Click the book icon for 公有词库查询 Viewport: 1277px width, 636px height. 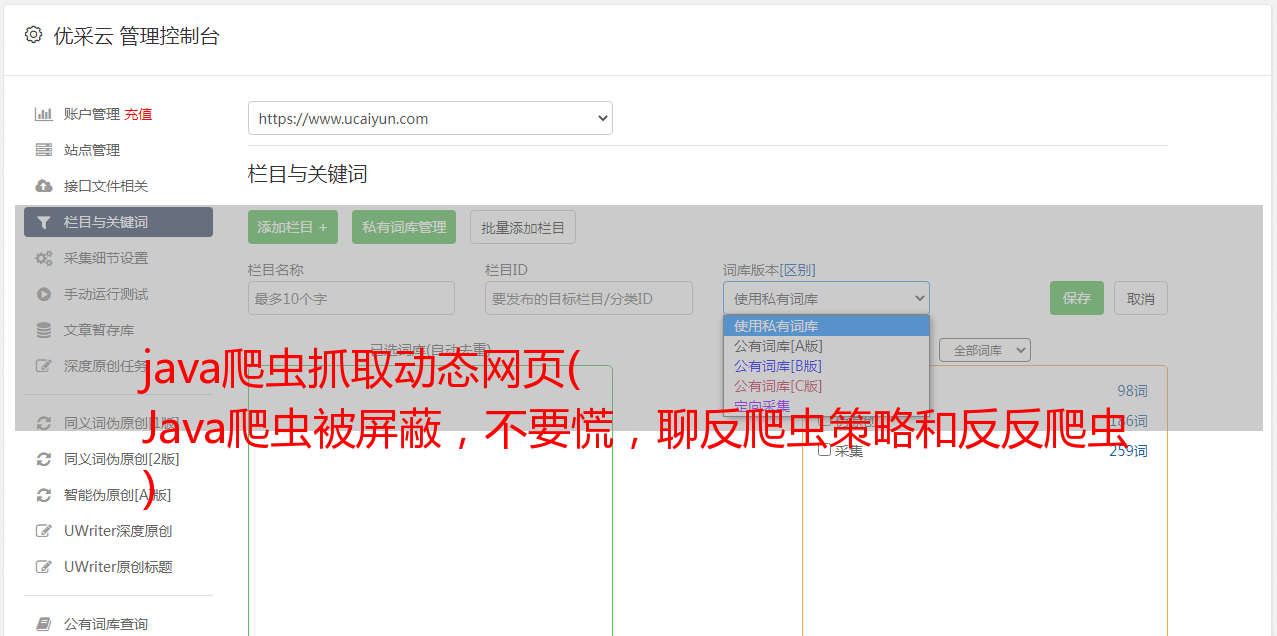tap(43, 624)
